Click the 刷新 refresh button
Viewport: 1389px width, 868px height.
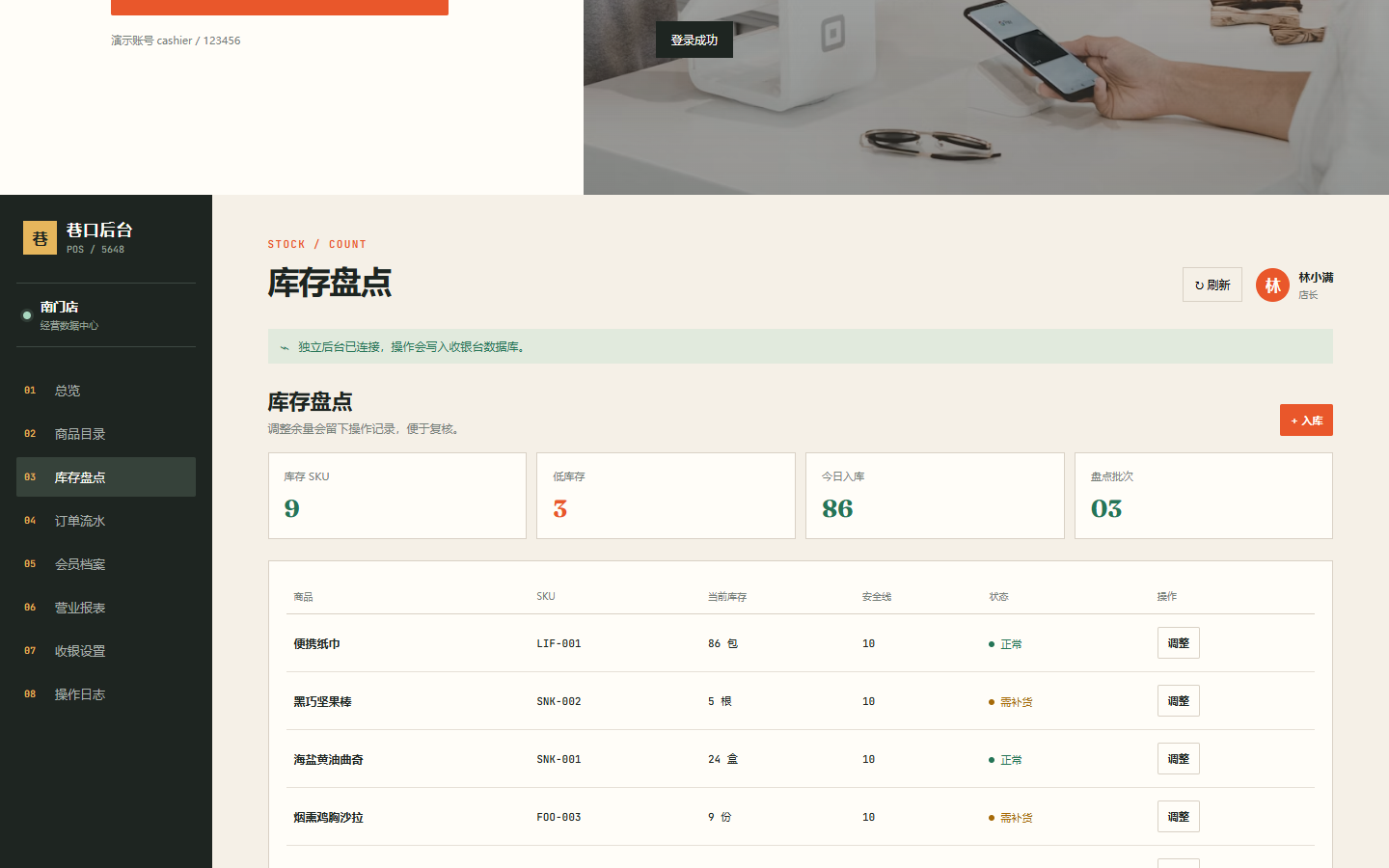tap(1212, 285)
